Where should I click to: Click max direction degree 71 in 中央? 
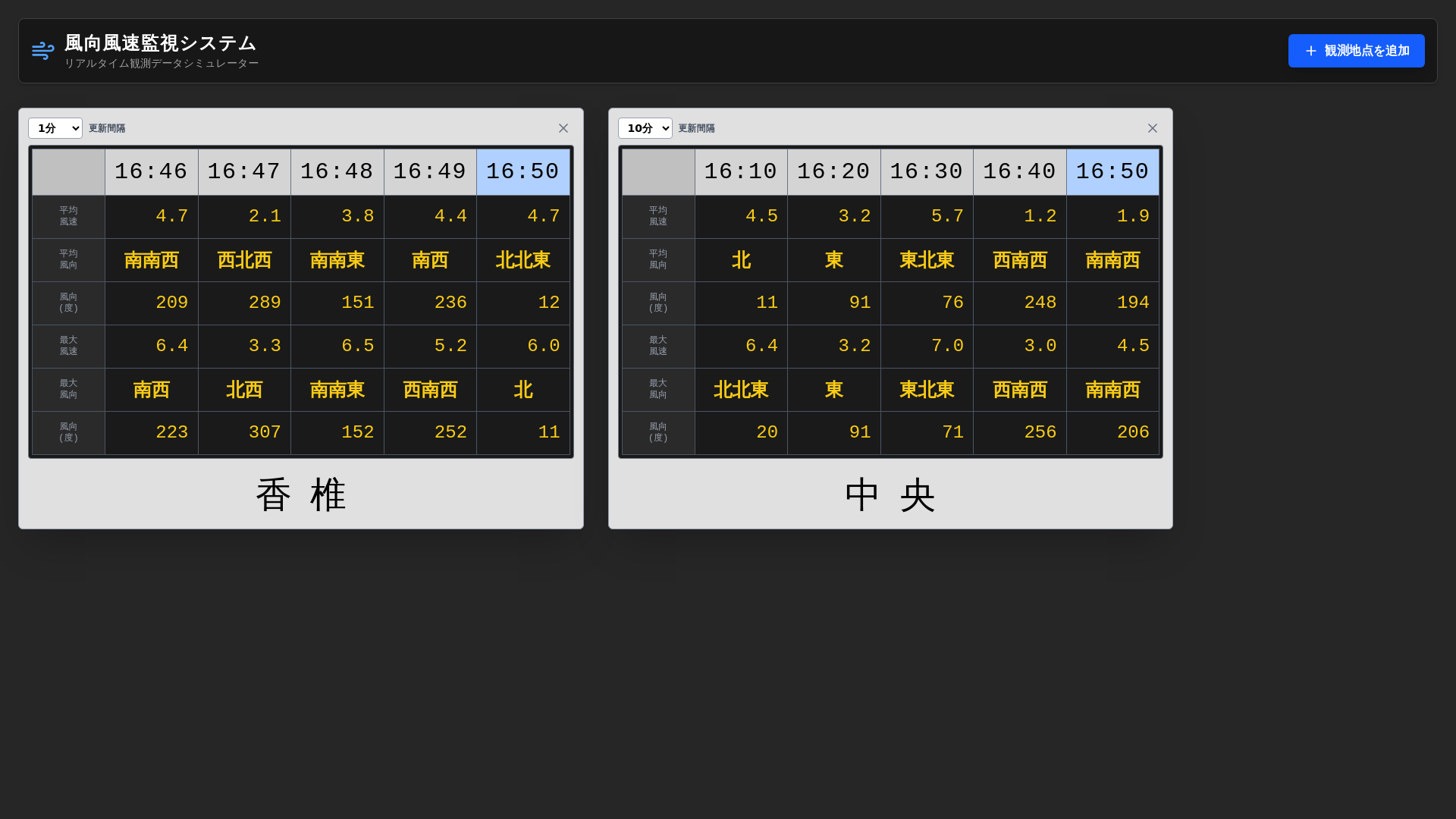coord(927,433)
